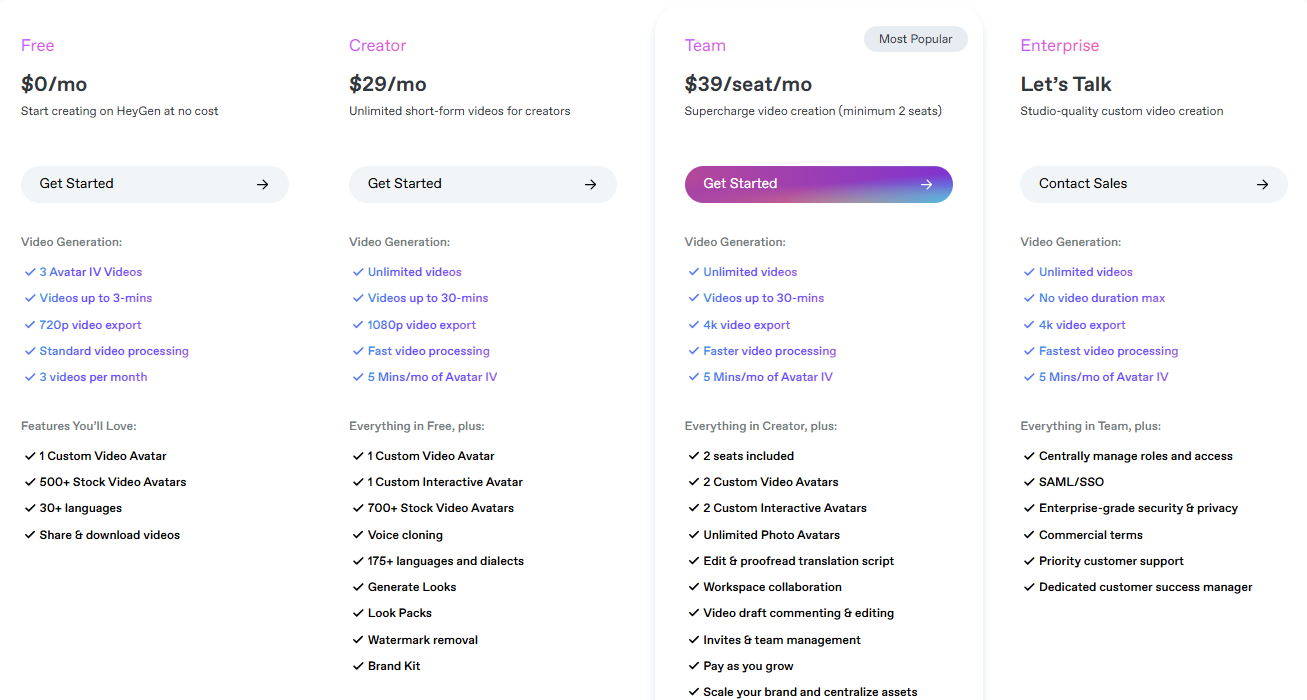Viewport: 1307px width, 700px height.
Task: Click the checkmark beside 4k video export under Enterprise
Action: pos(1028,324)
